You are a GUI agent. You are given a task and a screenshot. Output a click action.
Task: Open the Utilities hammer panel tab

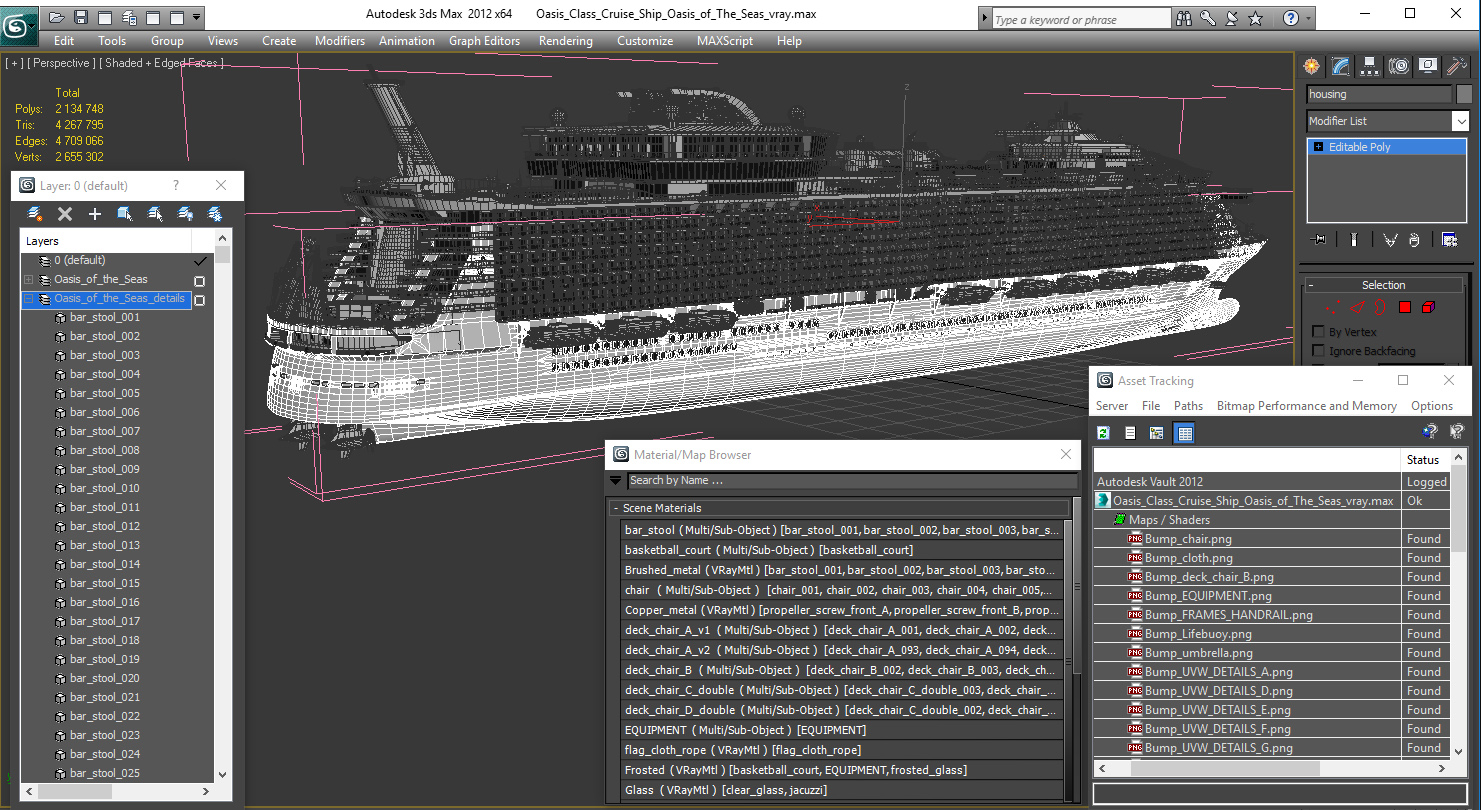1457,66
